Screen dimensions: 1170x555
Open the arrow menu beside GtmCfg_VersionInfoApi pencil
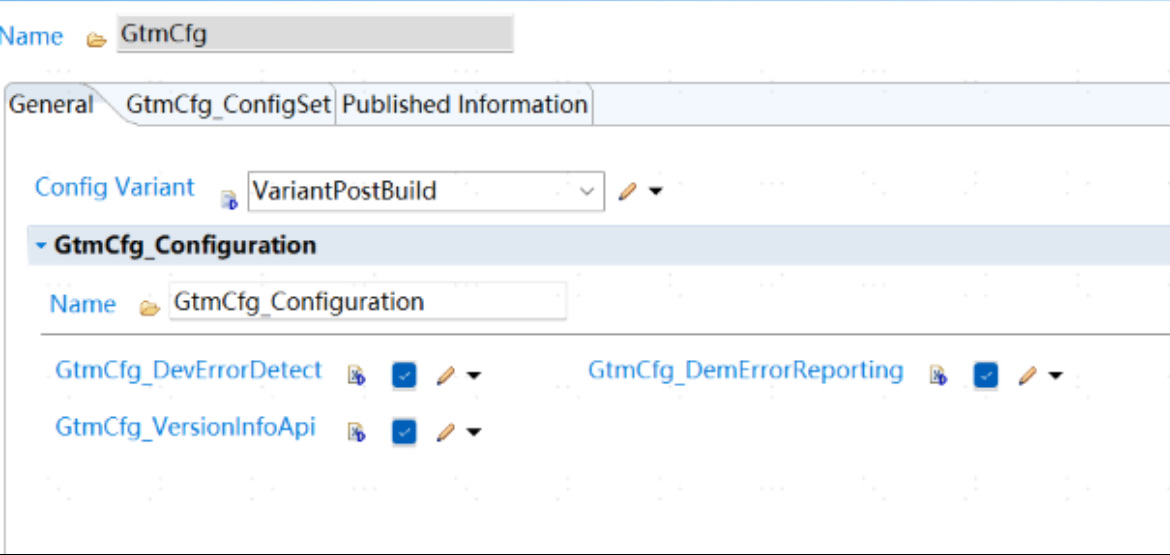pyautogui.click(x=473, y=432)
